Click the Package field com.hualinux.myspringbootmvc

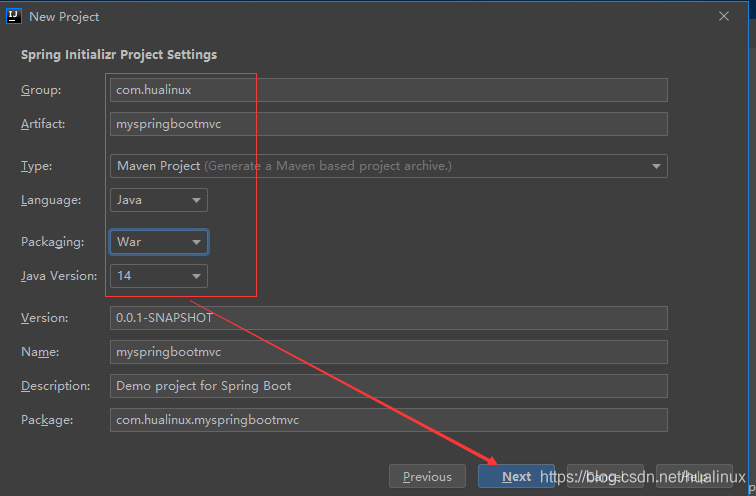(389, 420)
